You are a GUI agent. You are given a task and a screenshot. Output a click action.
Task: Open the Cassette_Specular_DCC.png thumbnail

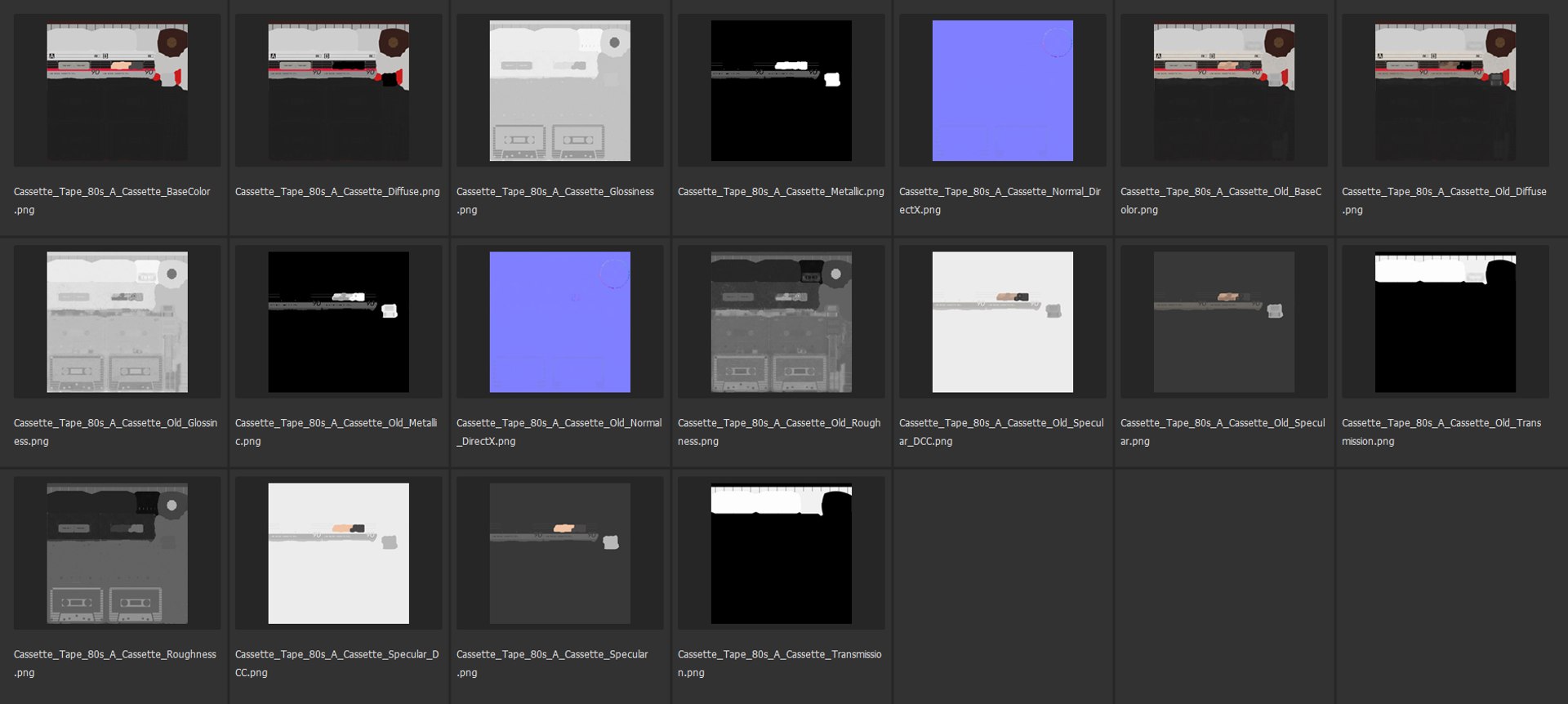(x=338, y=553)
